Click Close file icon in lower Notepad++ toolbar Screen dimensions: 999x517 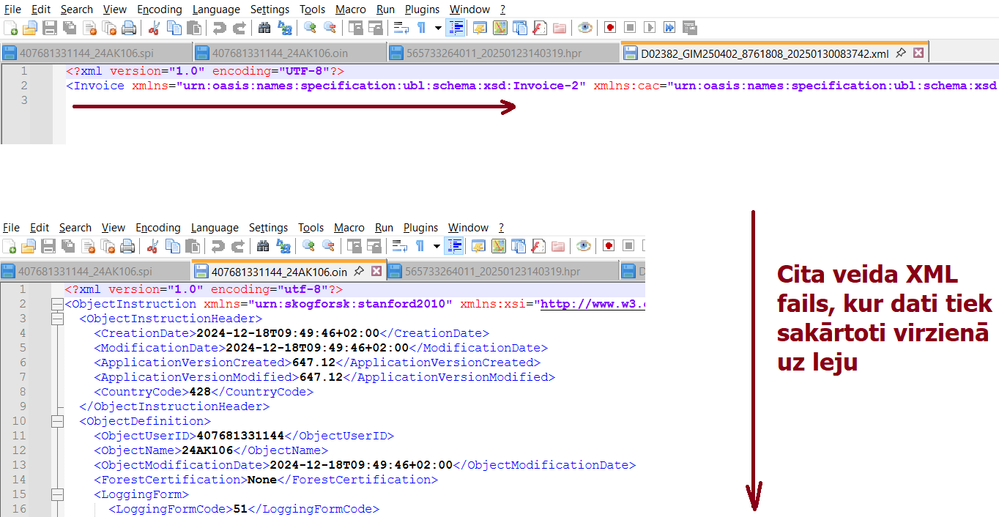(x=87, y=245)
